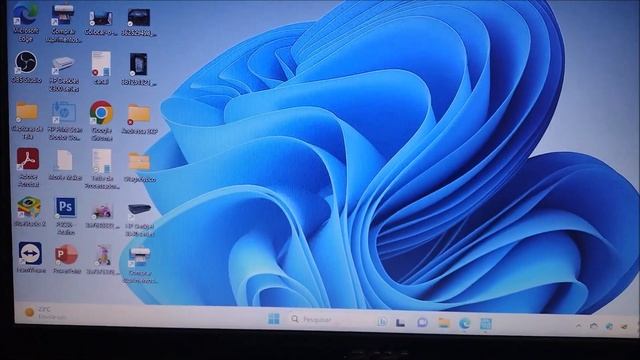Image resolution: width=640 pixels, height=360 pixels.
Task: Open the pink motorcycle image thumbnail
Action: (102, 216)
